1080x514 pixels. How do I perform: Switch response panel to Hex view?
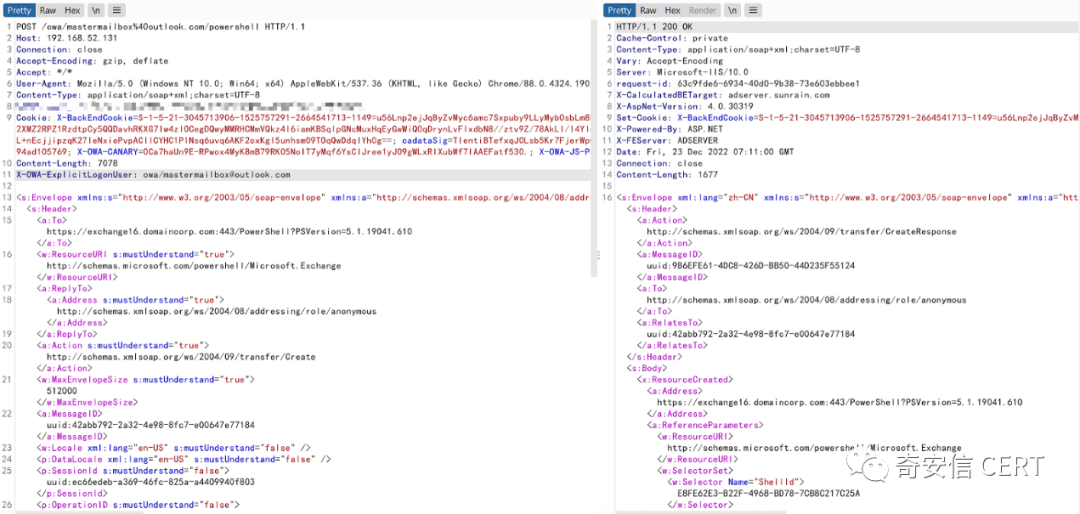coord(672,10)
